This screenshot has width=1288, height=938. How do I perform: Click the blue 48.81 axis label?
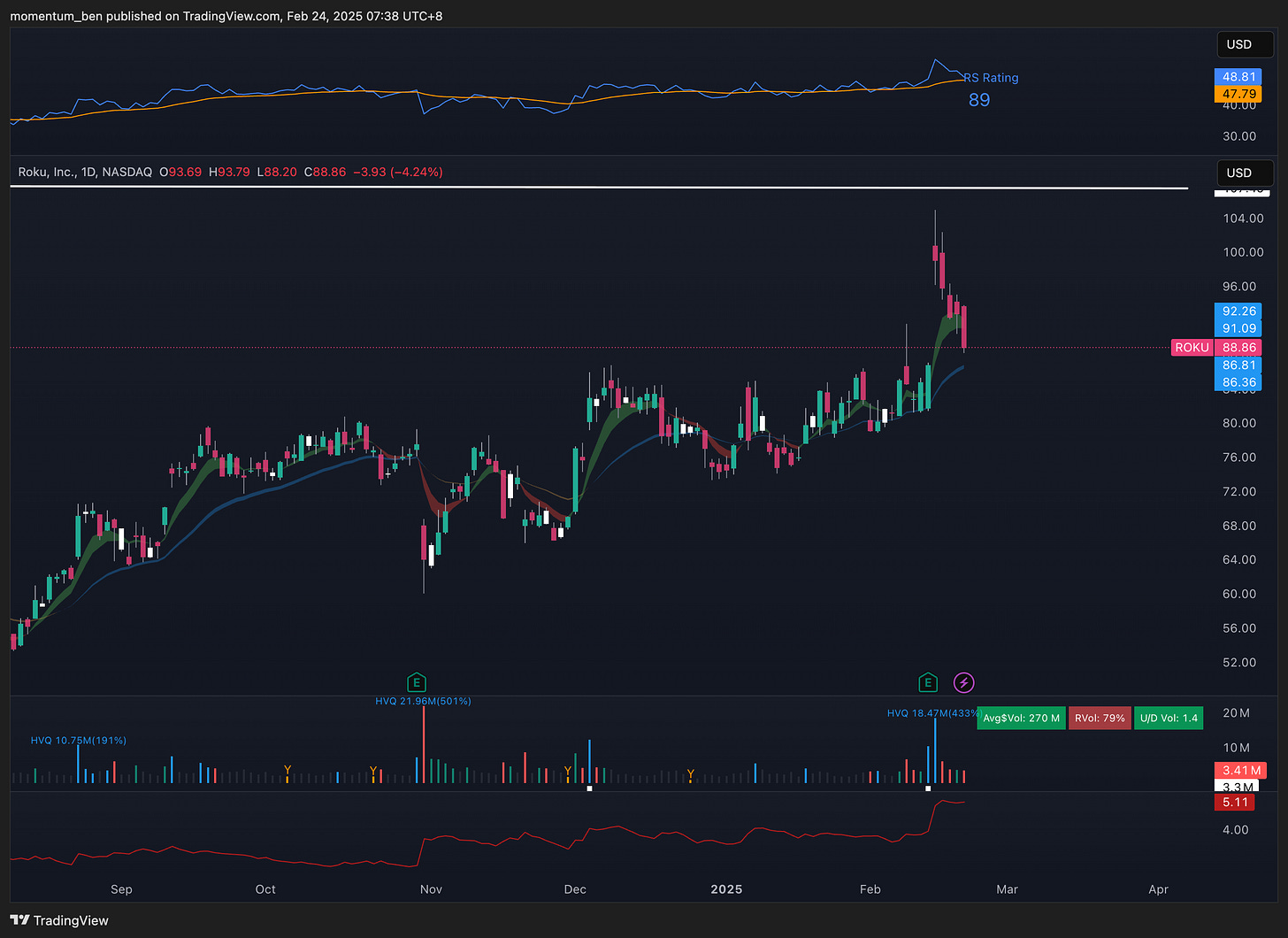1239,77
